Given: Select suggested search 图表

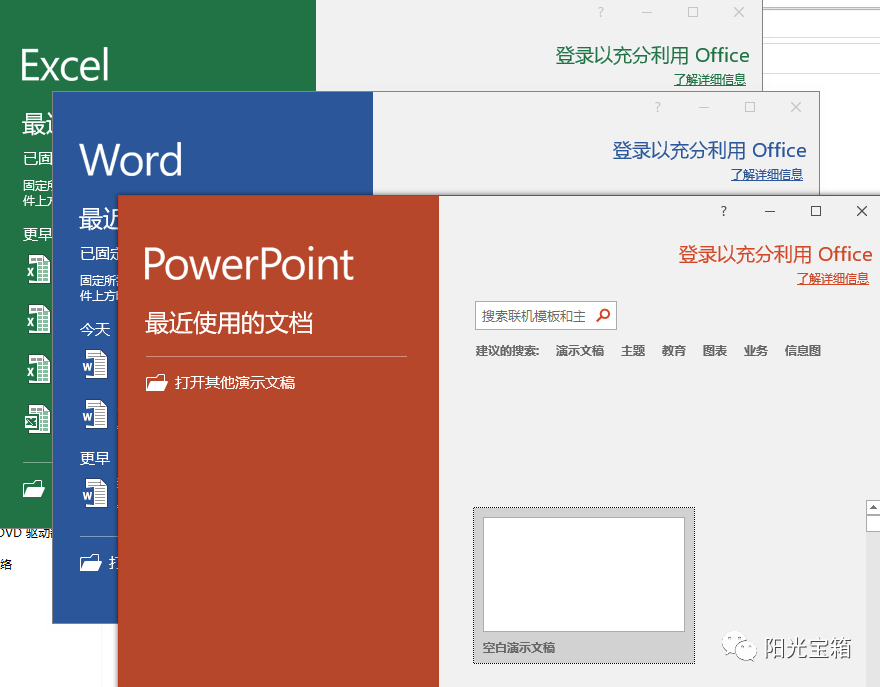Looking at the screenshot, I should pyautogui.click(x=715, y=351).
